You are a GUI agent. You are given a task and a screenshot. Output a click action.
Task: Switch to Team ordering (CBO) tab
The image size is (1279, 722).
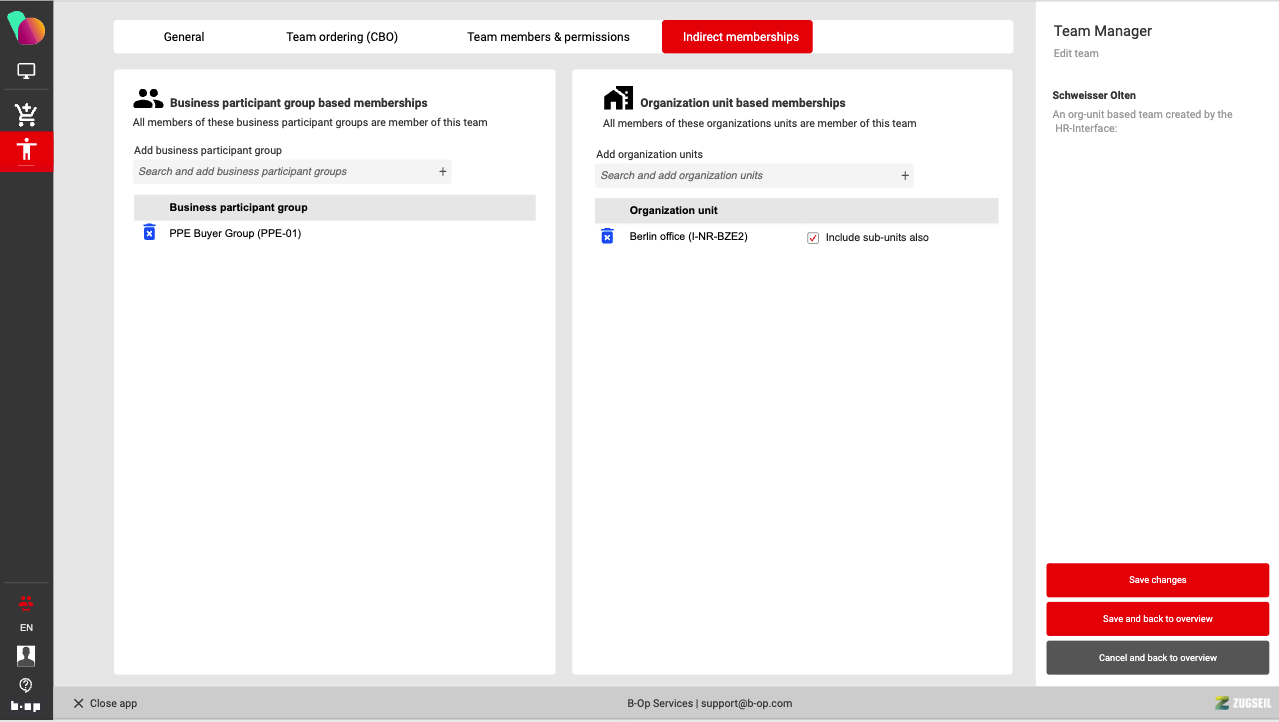(342, 37)
